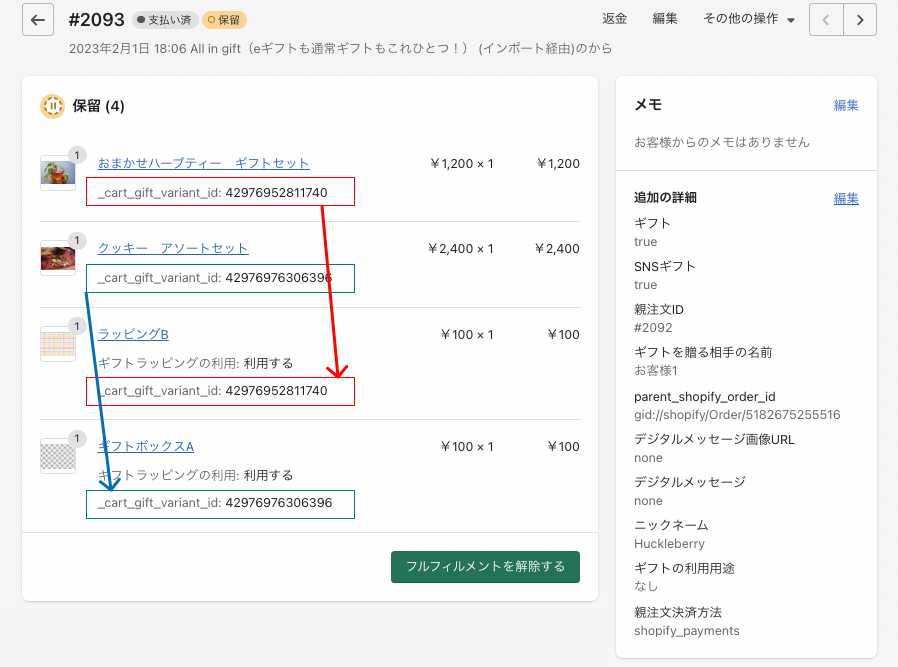Click the ギフトボックスA product thumbnail
898x667 pixels.
tap(57, 456)
